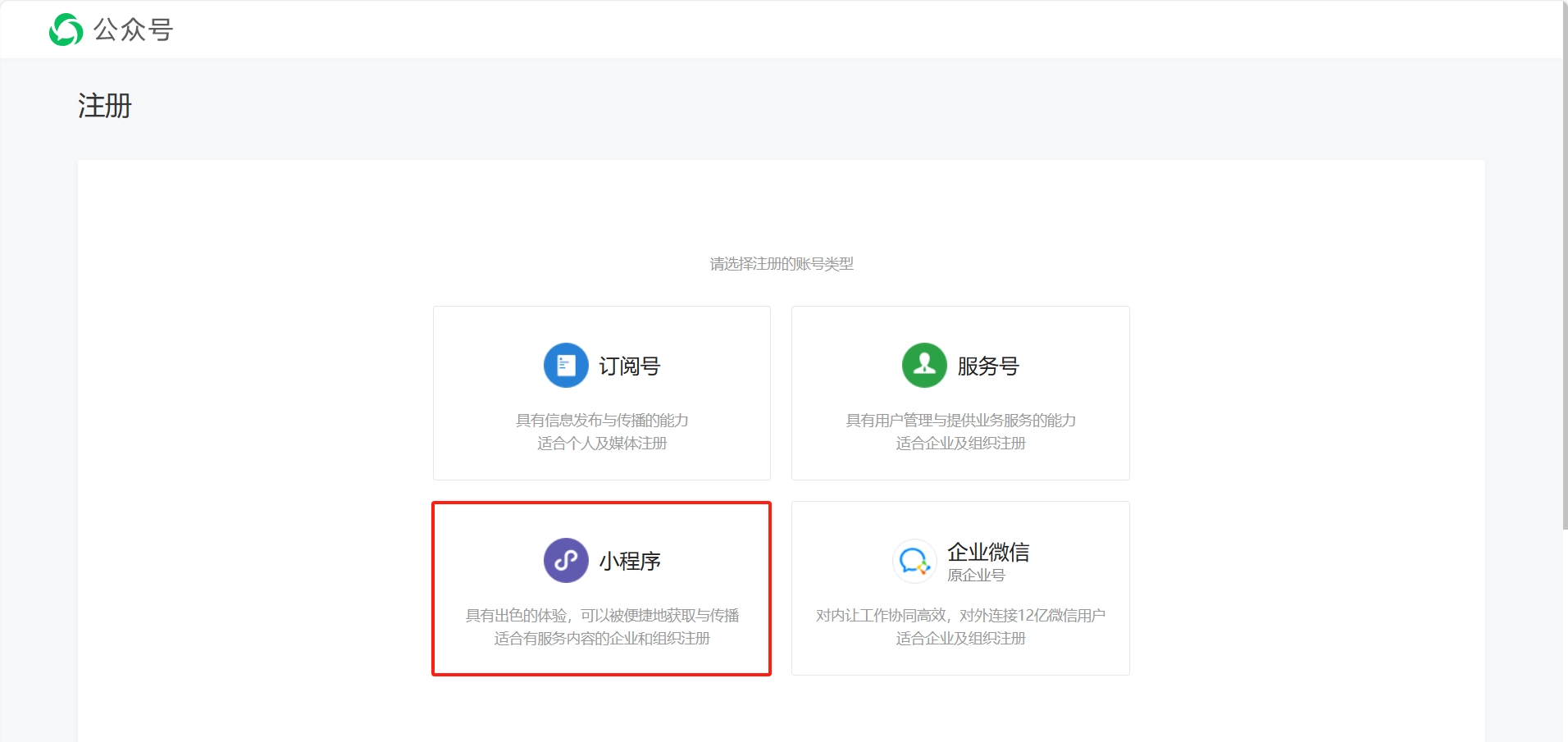Click the 请选择注册的账号类型 prompt text
This screenshot has height=742, width=1568.
coord(782,263)
